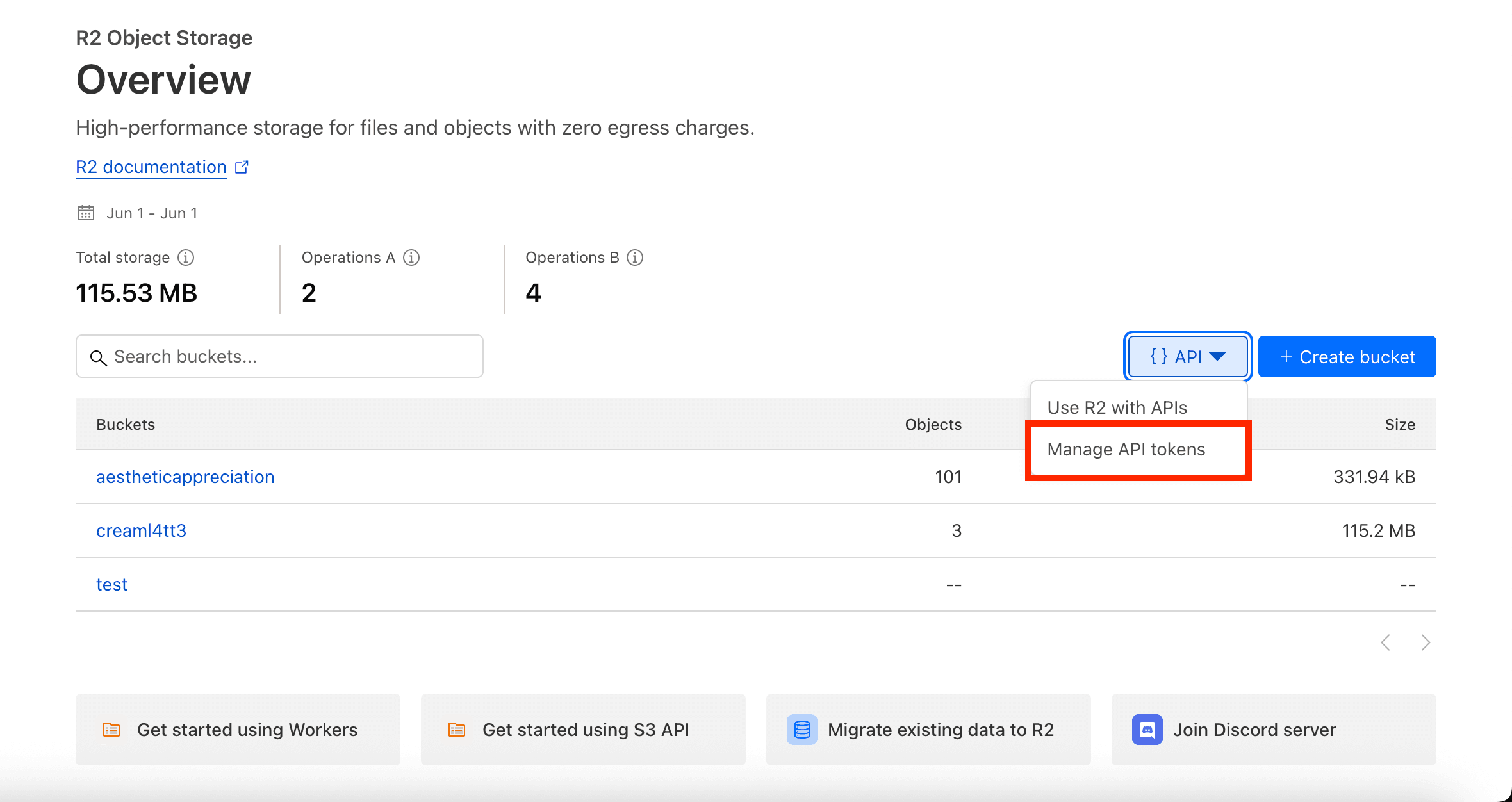Open the aestheticappreciation bucket

[185, 477]
